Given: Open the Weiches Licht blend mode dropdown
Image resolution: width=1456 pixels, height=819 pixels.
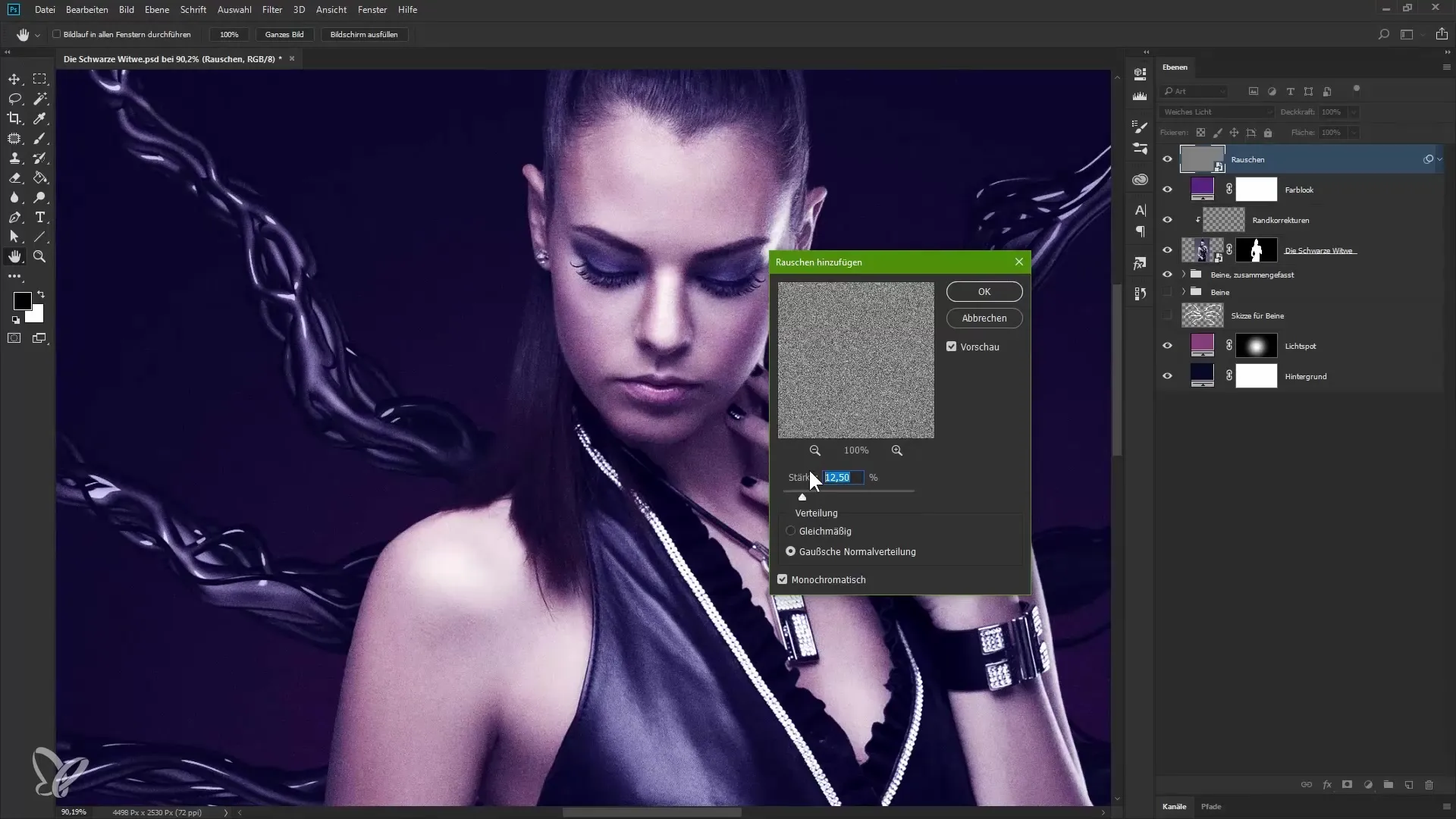Looking at the screenshot, I should (1216, 111).
